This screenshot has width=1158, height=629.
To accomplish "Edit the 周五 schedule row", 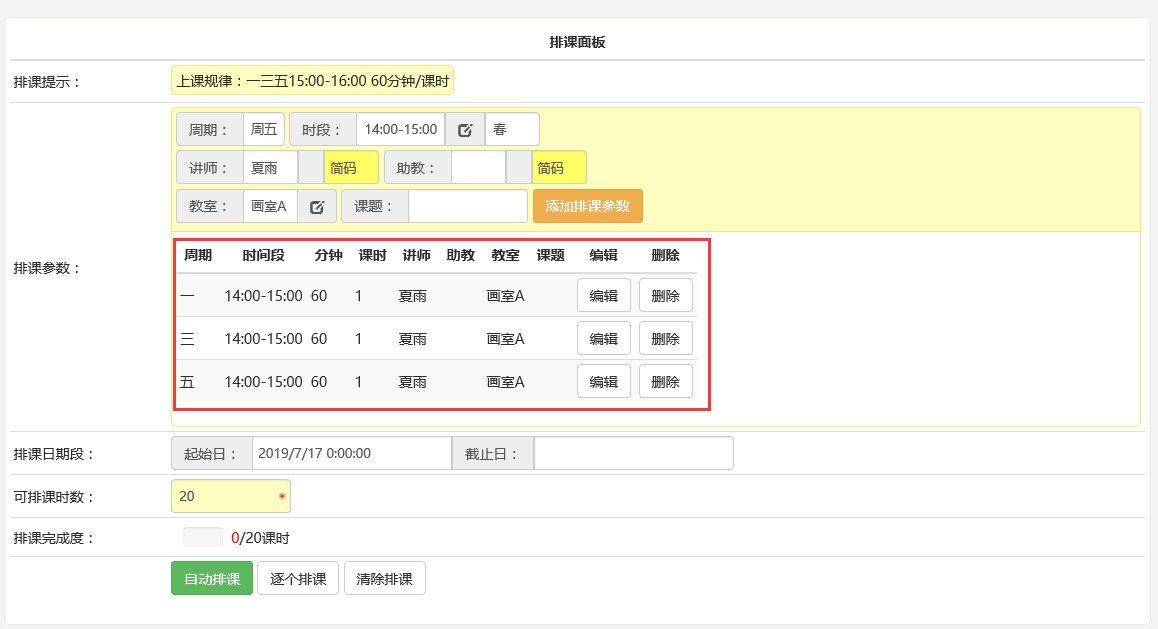I will 604,381.
